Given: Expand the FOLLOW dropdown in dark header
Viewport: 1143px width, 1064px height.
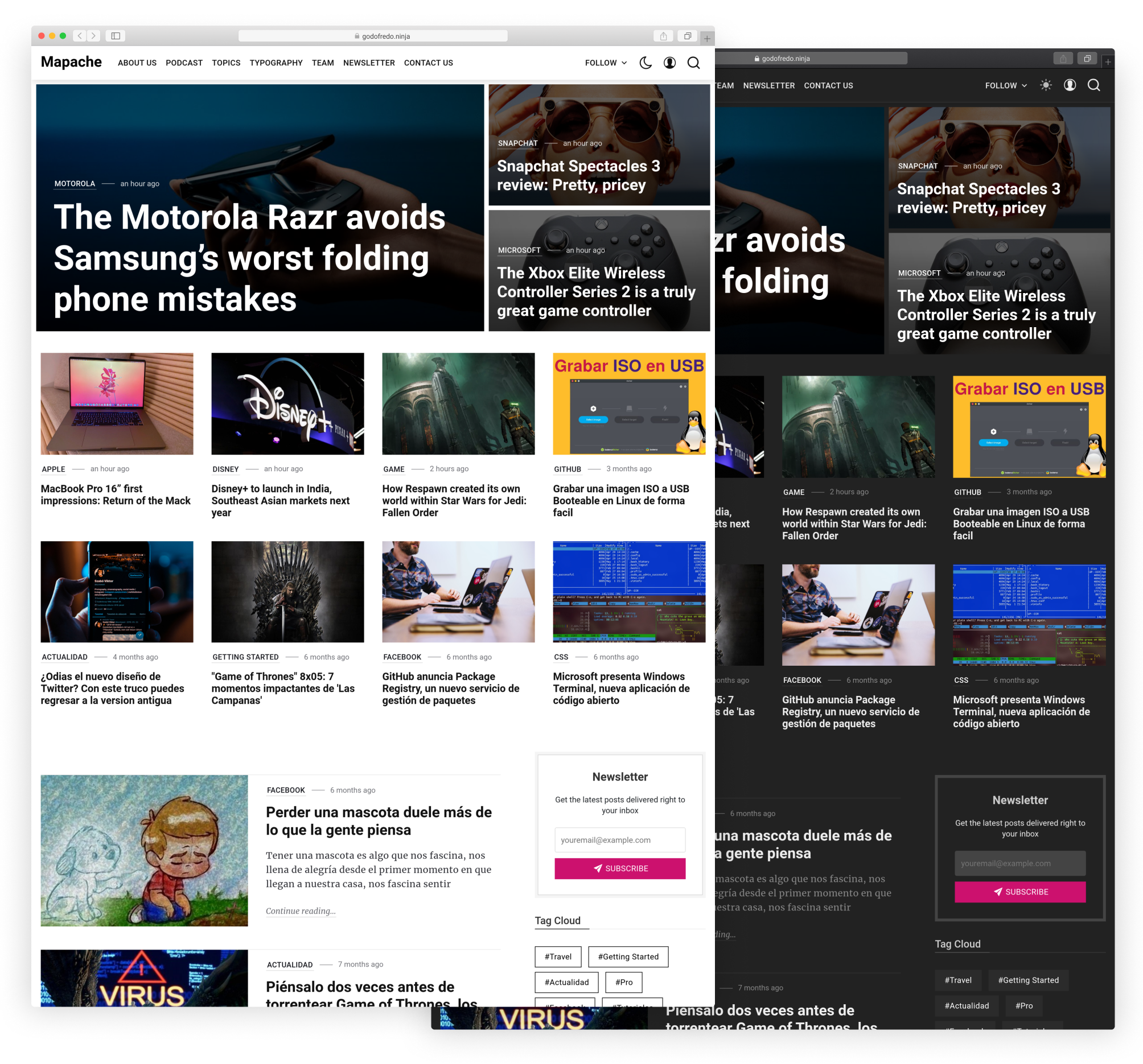Looking at the screenshot, I should click(1006, 86).
